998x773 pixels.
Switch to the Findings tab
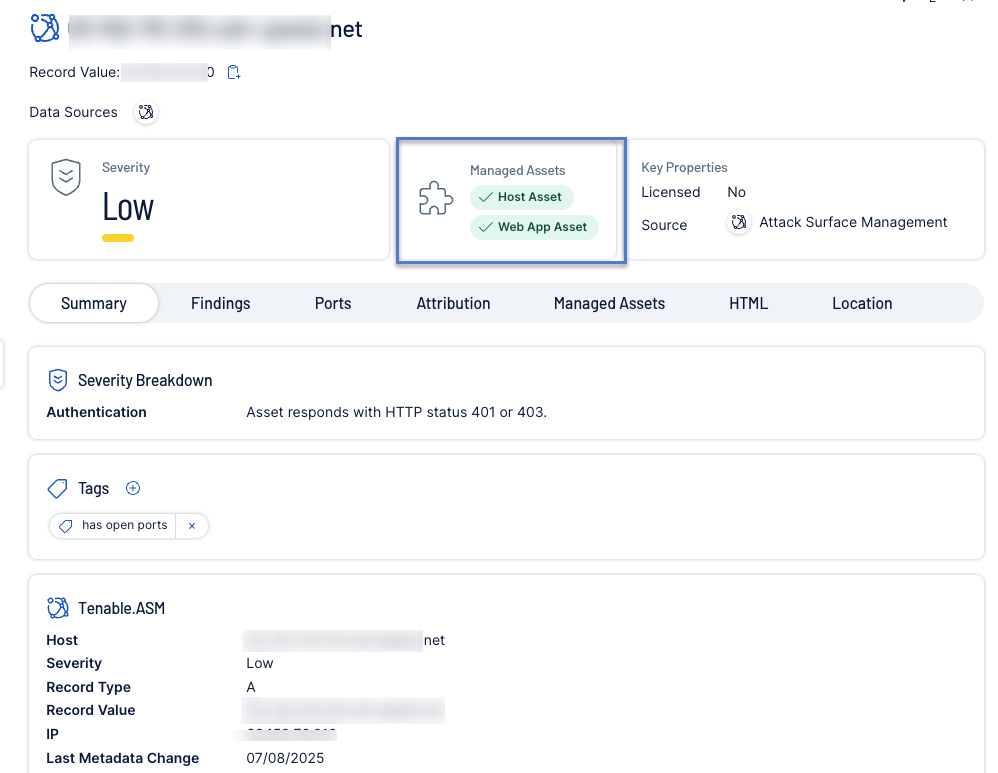tap(220, 303)
